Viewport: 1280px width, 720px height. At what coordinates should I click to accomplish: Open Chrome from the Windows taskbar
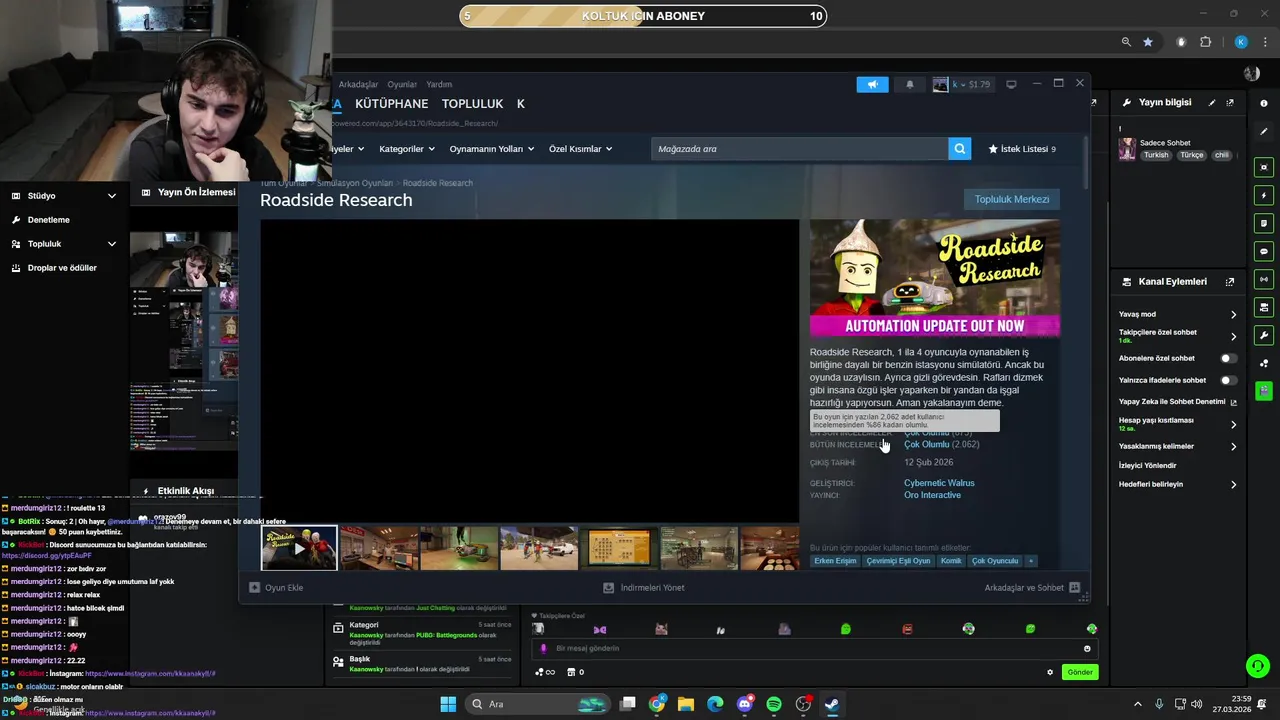click(x=657, y=704)
